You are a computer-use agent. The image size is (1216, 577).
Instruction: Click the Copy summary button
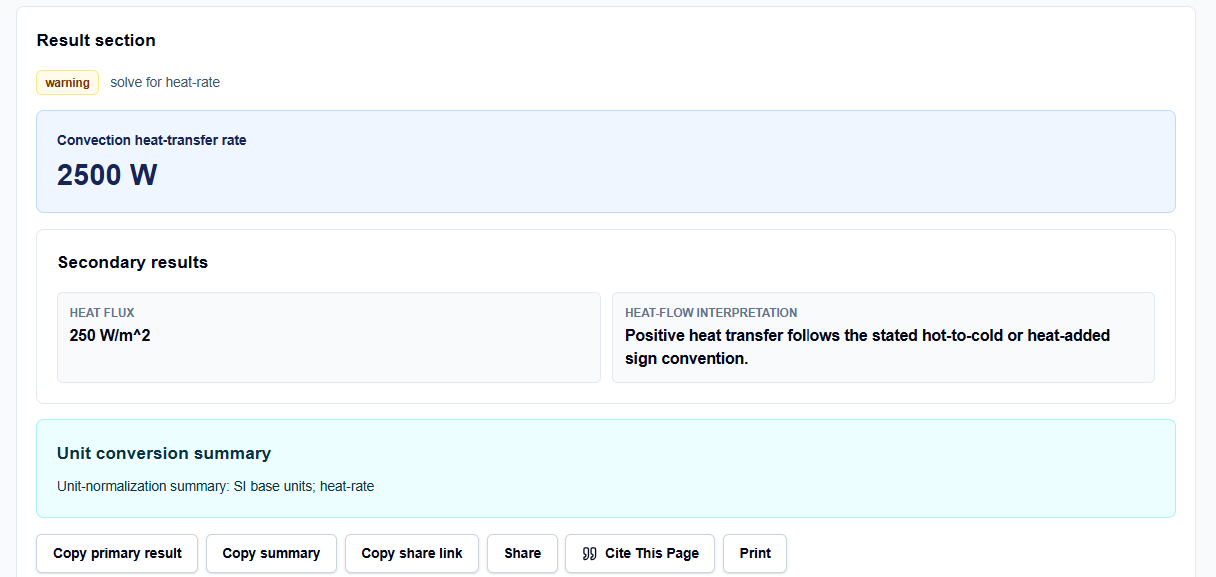pos(271,553)
